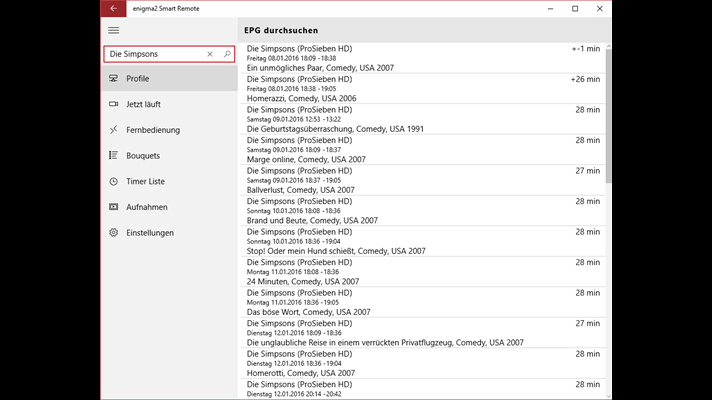Click the Aufnahmen recordings icon
The height and width of the screenshot is (400, 712).
click(114, 207)
